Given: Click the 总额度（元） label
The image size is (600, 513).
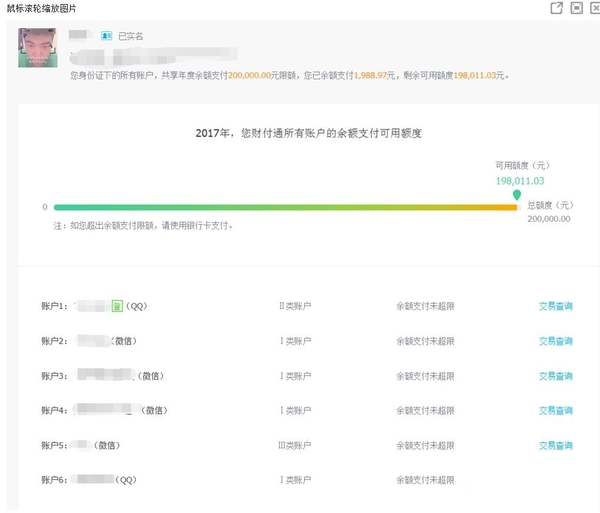Looking at the screenshot, I should click(x=550, y=205).
